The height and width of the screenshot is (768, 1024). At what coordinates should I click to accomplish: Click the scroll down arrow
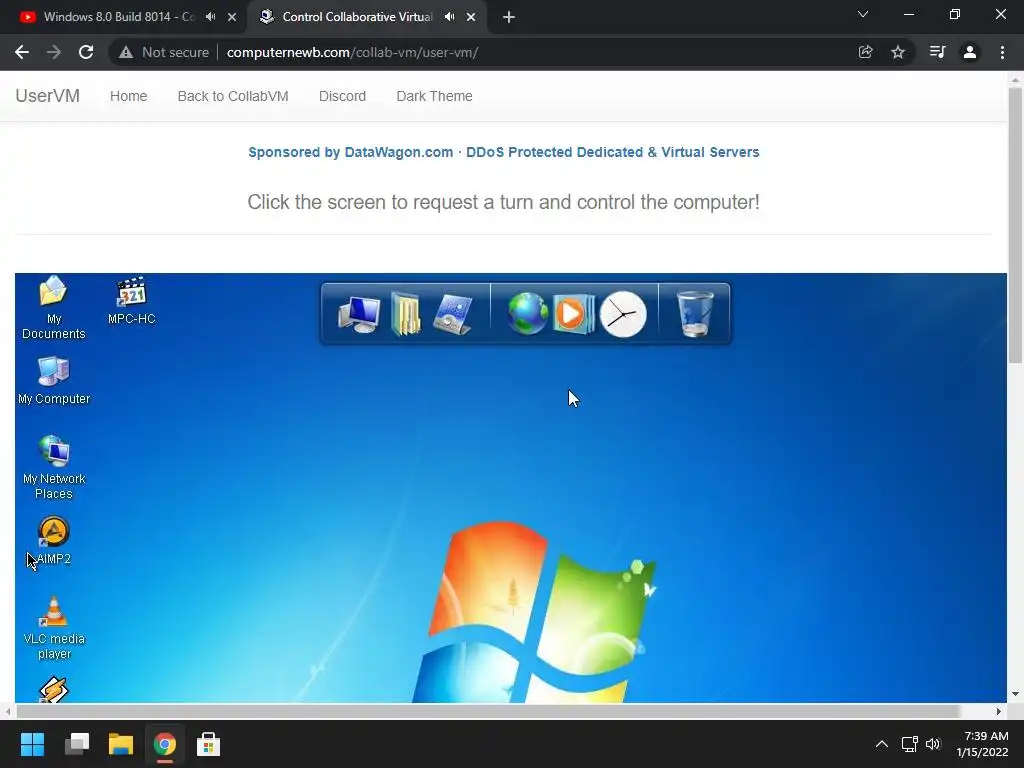(1015, 694)
